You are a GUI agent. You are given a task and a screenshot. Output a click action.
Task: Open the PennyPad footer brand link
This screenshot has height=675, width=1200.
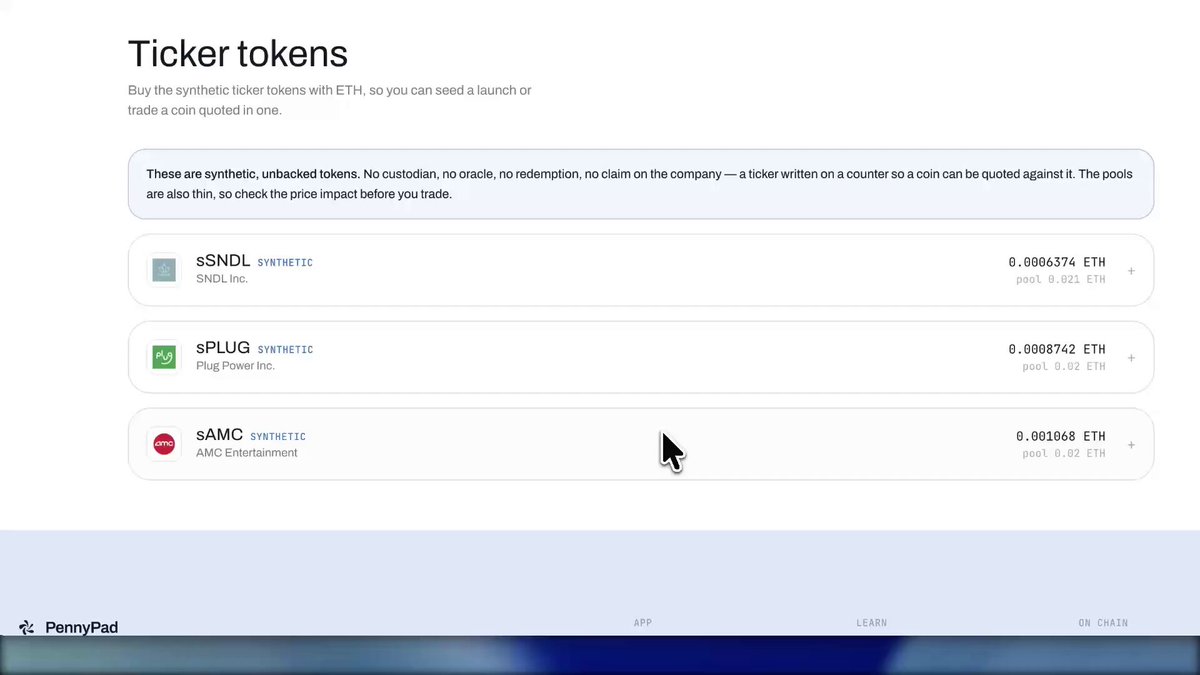point(68,628)
